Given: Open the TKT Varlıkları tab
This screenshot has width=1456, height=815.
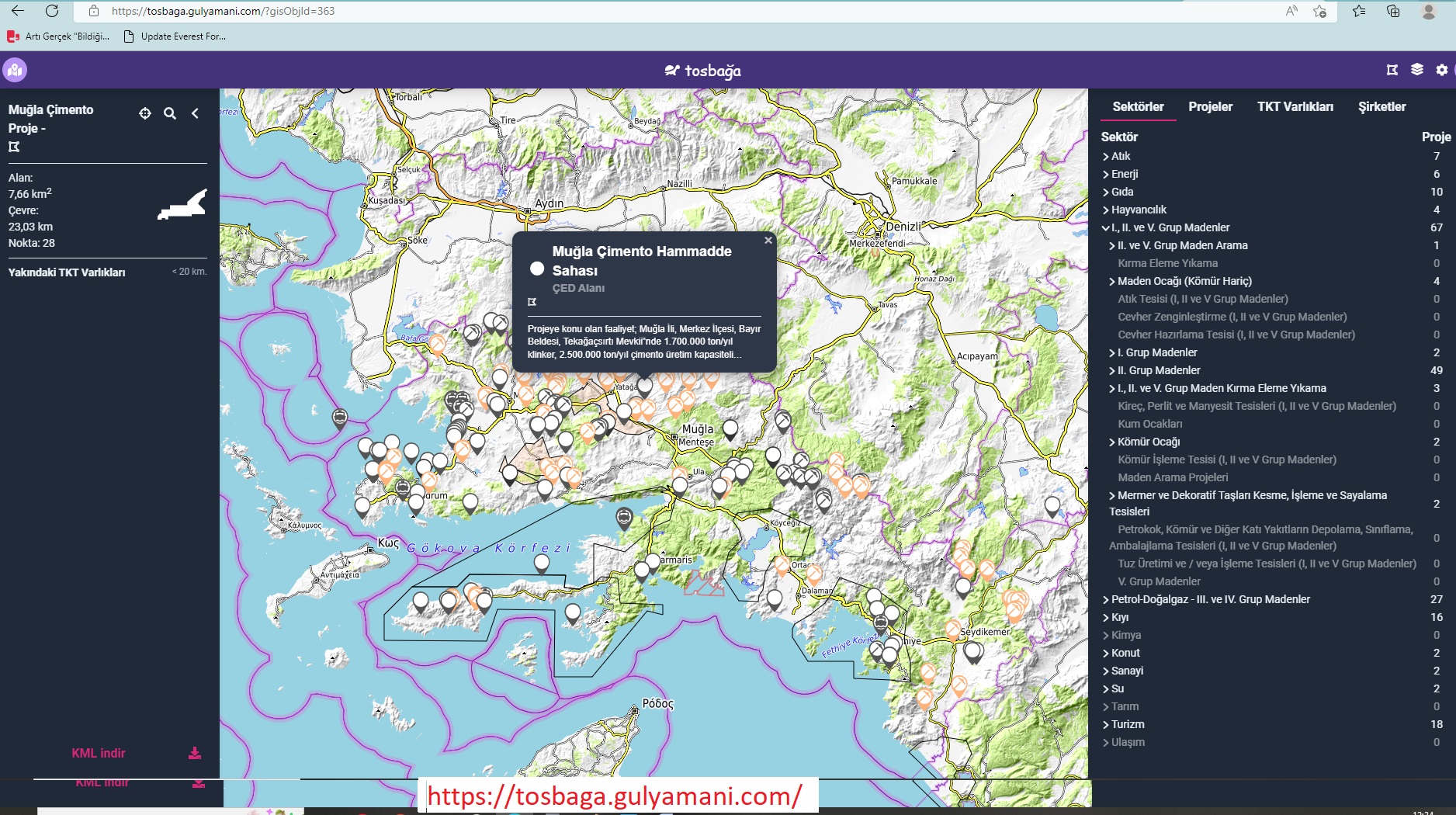Looking at the screenshot, I should point(1295,107).
